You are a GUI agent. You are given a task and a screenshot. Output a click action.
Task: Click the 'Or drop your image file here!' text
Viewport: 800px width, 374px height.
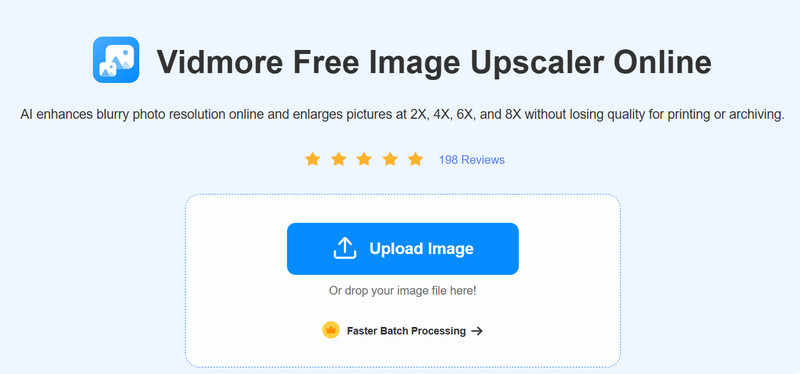pos(403,291)
